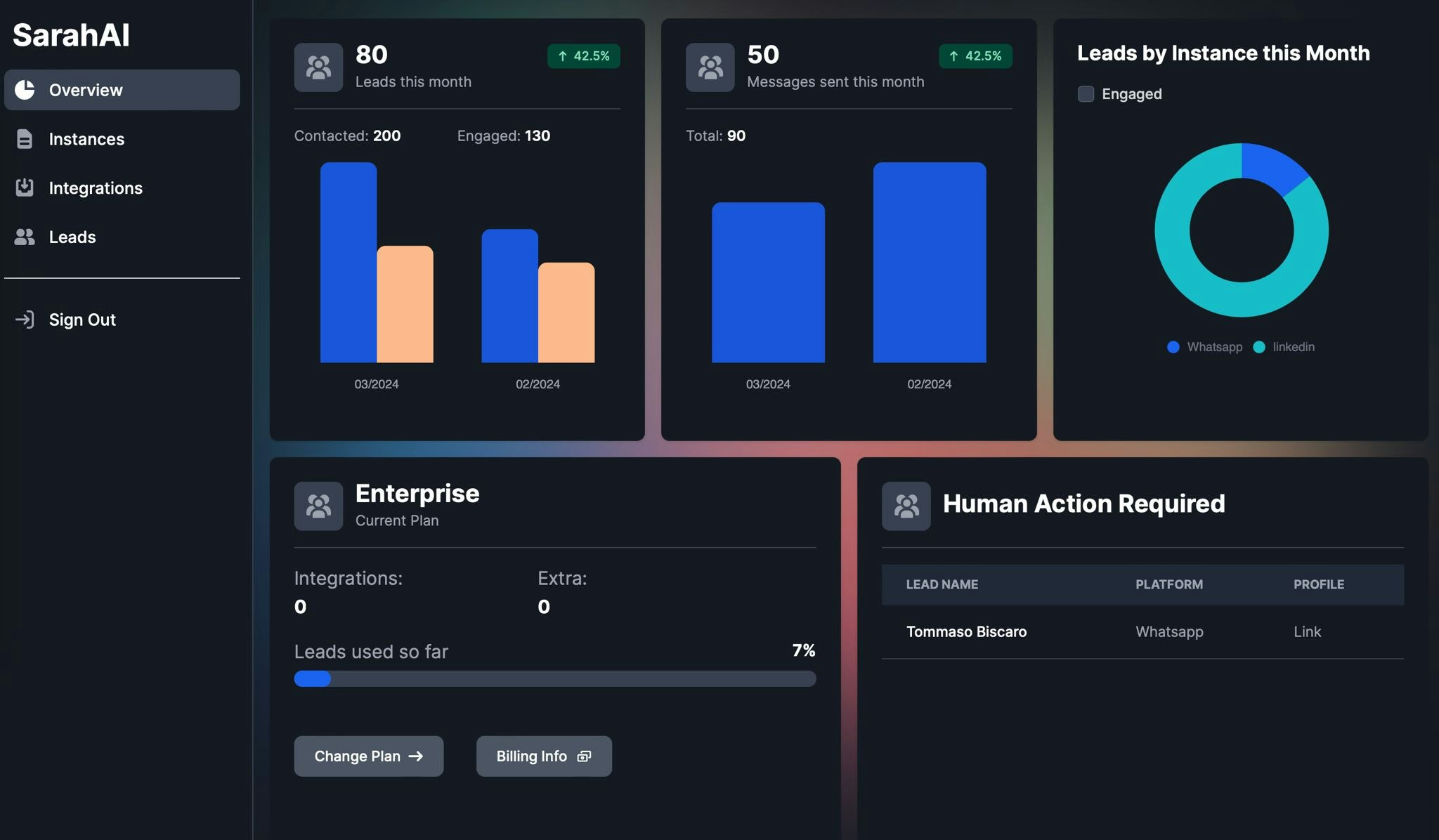
Task: Open the Instances menu item
Action: pos(86,139)
